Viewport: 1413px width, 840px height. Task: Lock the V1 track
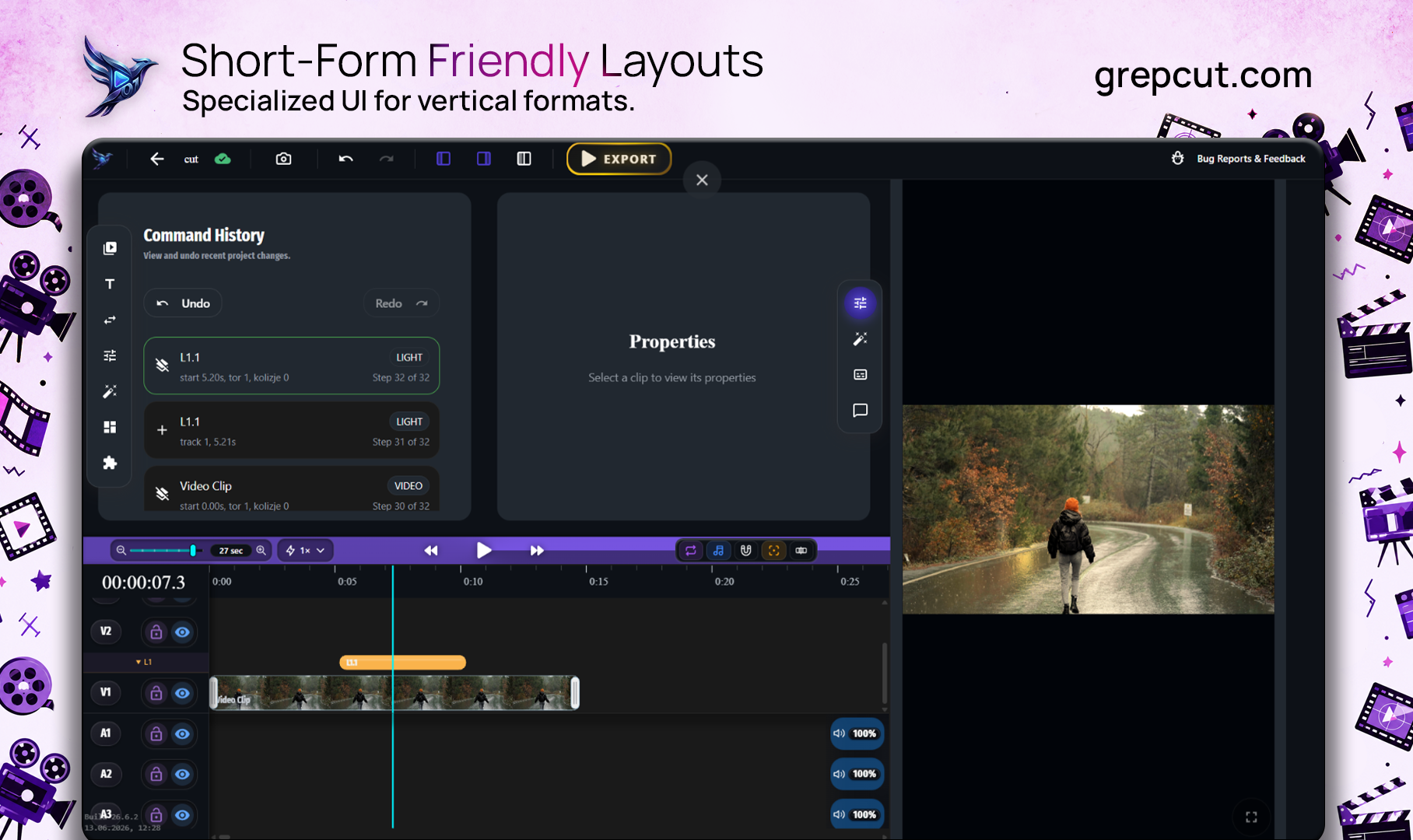(x=156, y=693)
